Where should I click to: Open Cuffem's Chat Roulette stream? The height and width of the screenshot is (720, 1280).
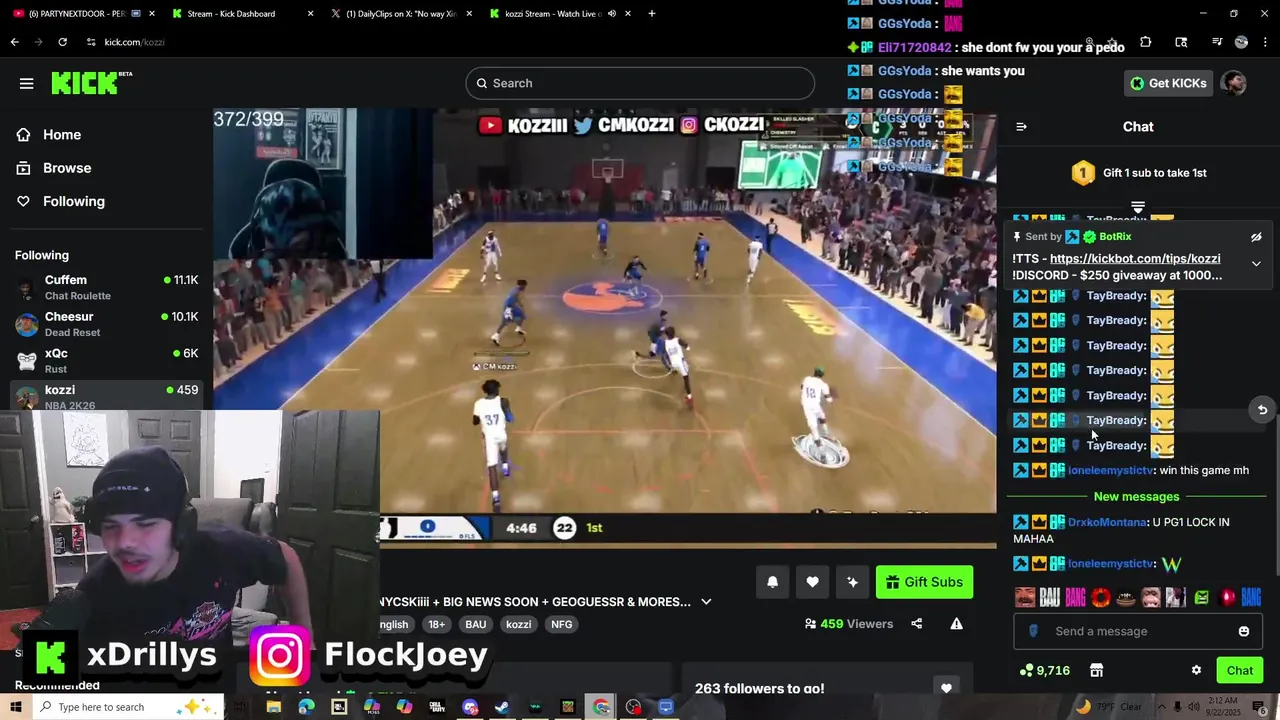coord(106,287)
